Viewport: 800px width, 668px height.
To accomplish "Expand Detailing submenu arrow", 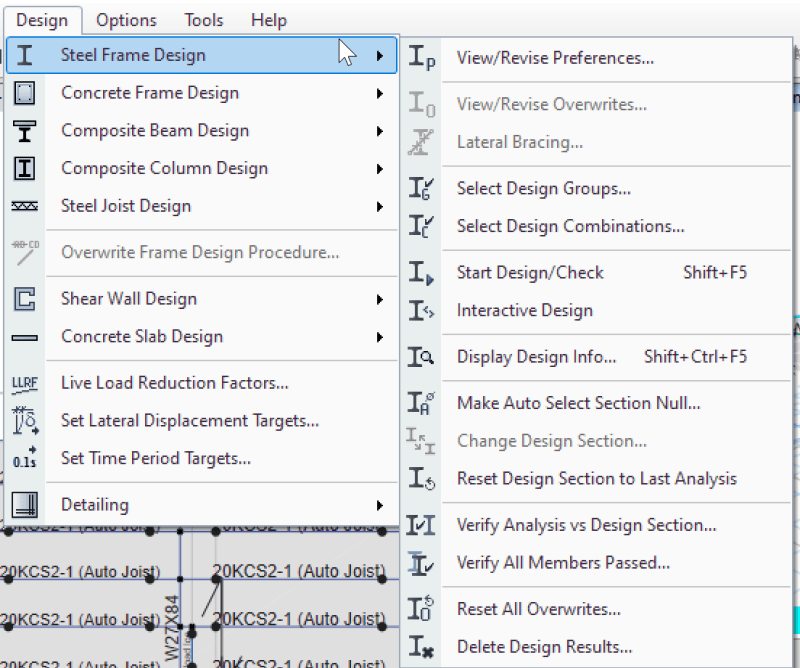I will [x=380, y=505].
